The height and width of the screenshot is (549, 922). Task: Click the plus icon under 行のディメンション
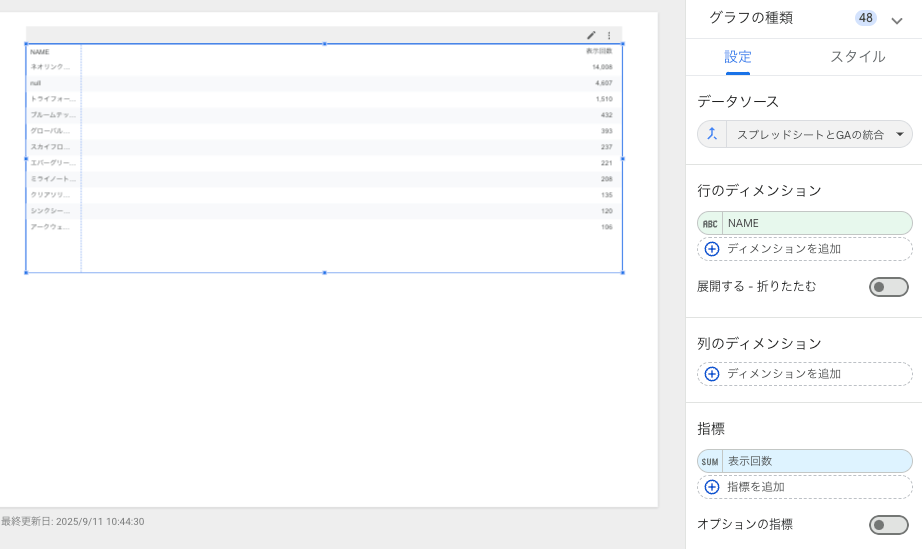pos(712,249)
